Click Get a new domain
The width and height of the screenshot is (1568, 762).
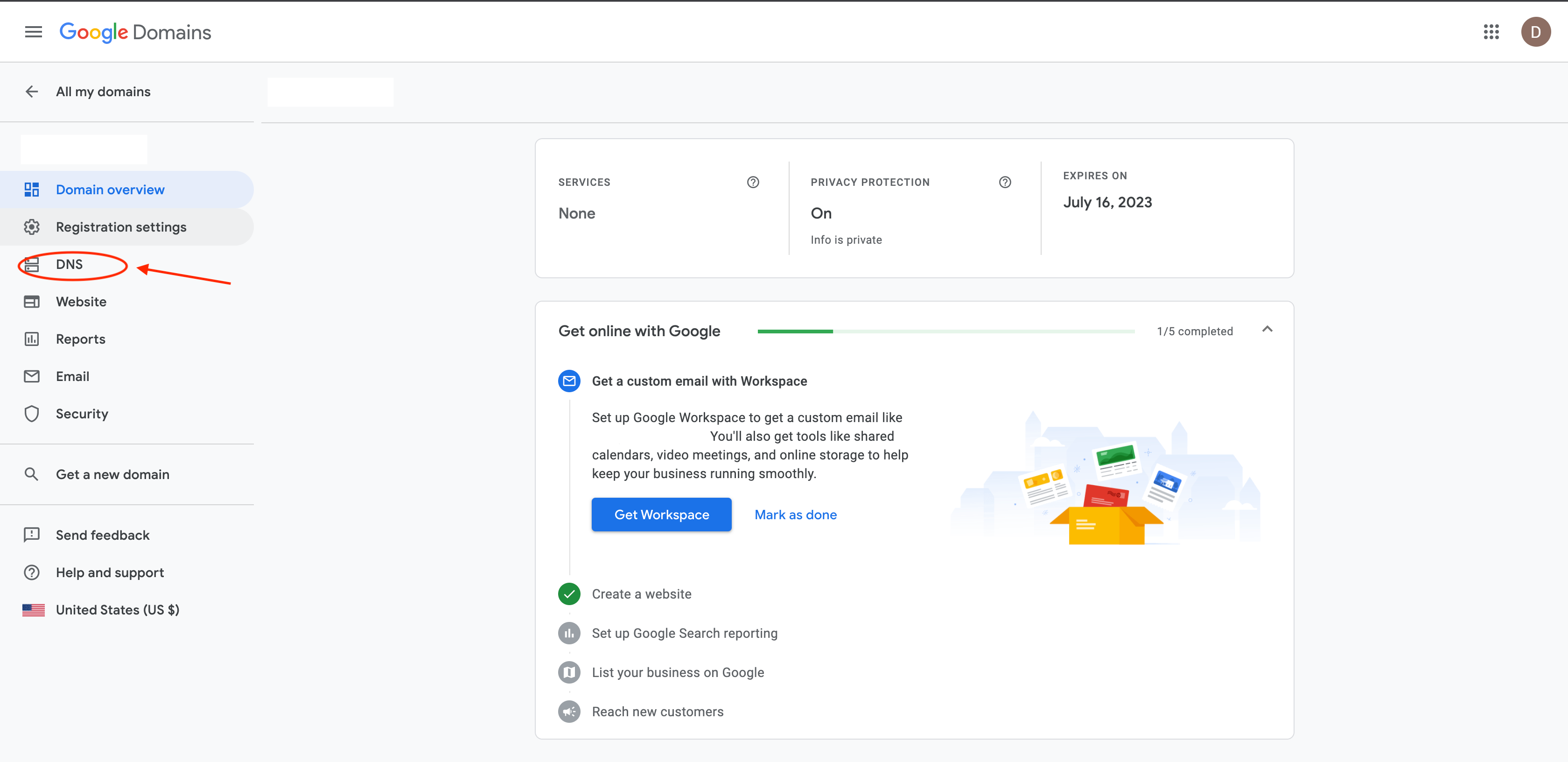coord(126,474)
